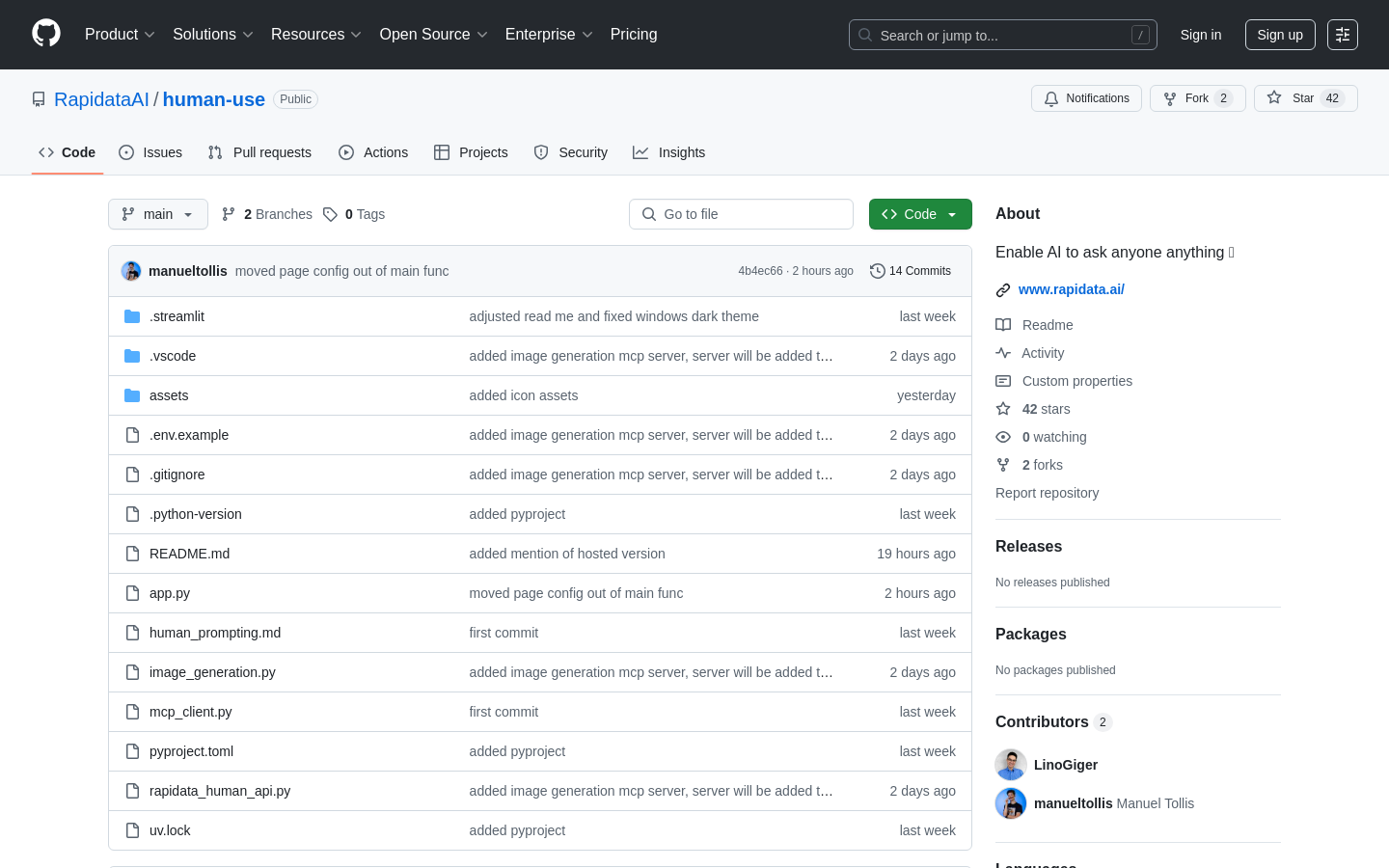The image size is (1389, 868).
Task: Open the rapidata_human_api.py file
Action: pyautogui.click(x=220, y=791)
